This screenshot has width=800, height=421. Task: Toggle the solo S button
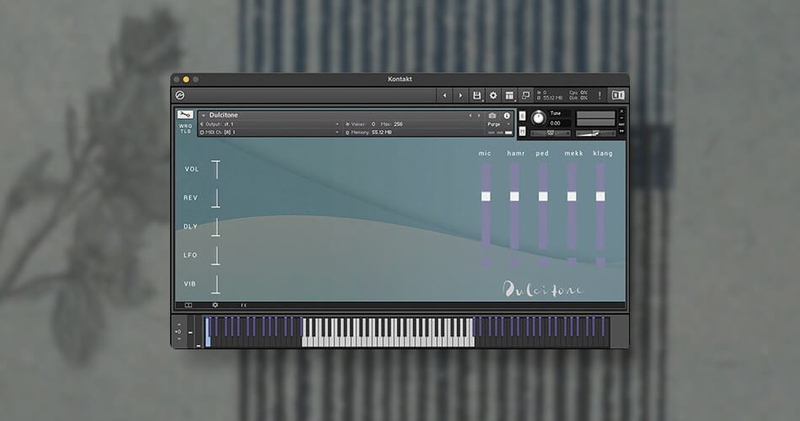click(x=522, y=116)
